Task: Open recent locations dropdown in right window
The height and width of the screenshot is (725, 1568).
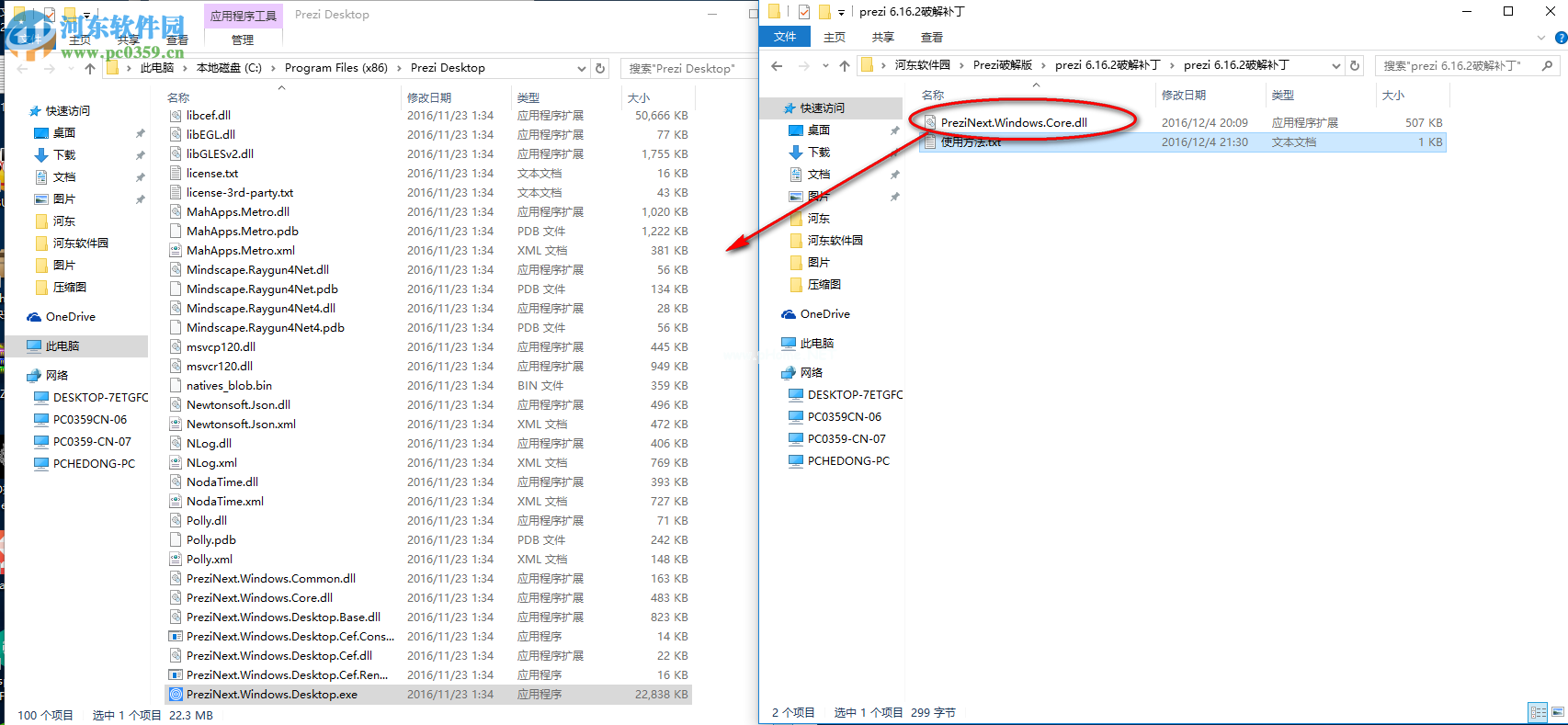Action: (x=825, y=66)
